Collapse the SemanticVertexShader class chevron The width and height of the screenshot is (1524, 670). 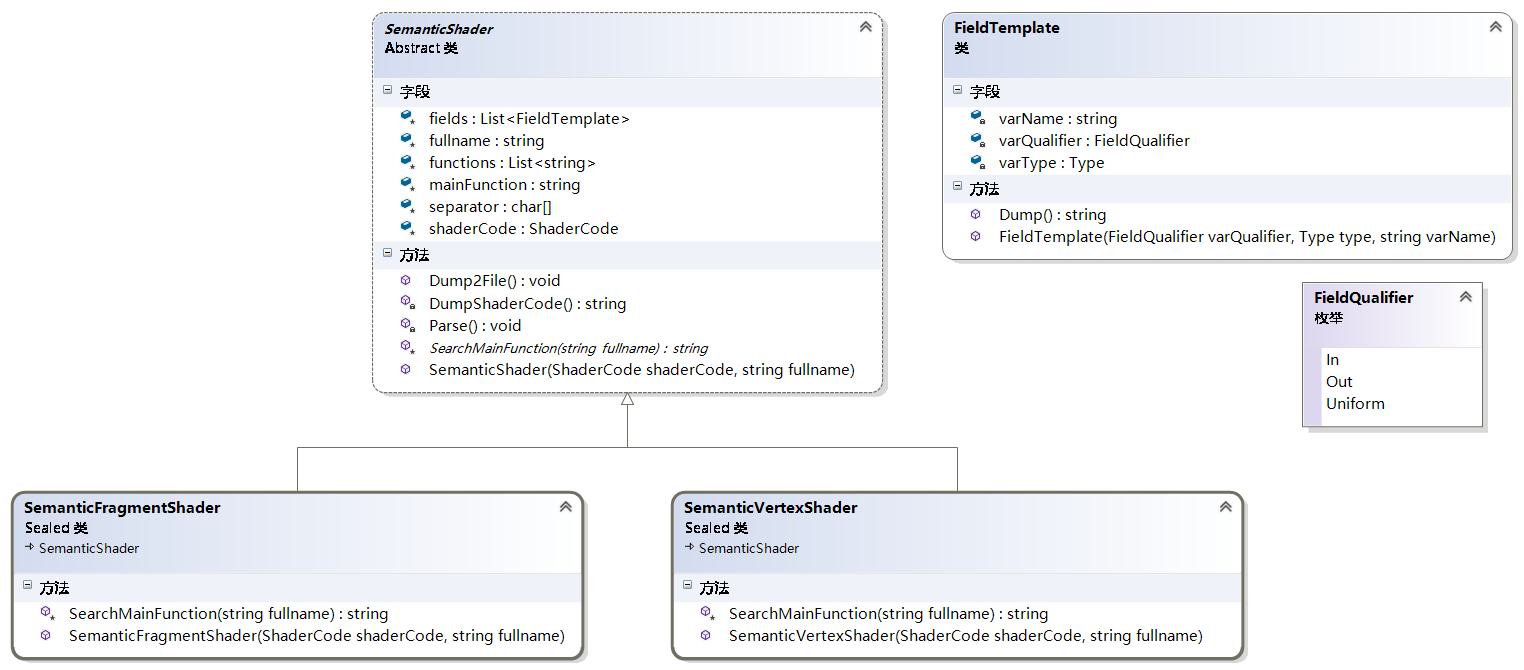pos(1225,507)
